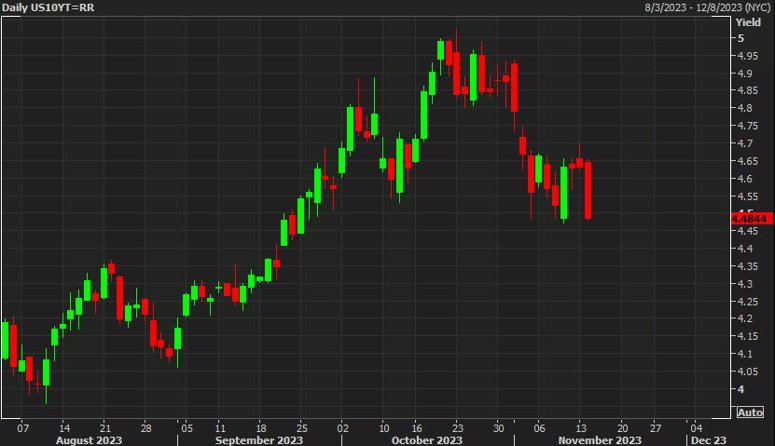Click the 05 date tick in September
775x446 pixels.
187,428
